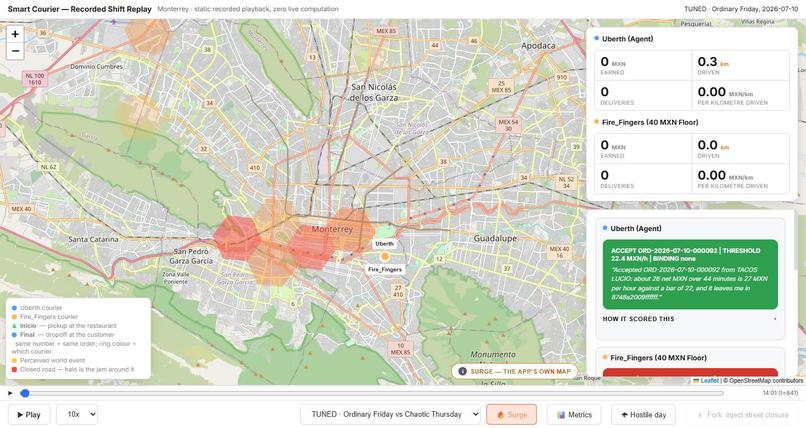
Task: Click the Guadalupe city label on the map
Action: coord(494,238)
